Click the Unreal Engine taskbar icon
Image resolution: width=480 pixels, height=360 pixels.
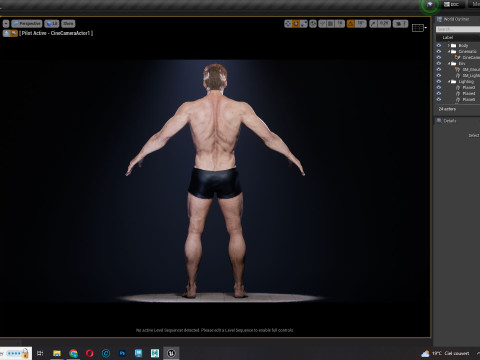click(x=171, y=353)
